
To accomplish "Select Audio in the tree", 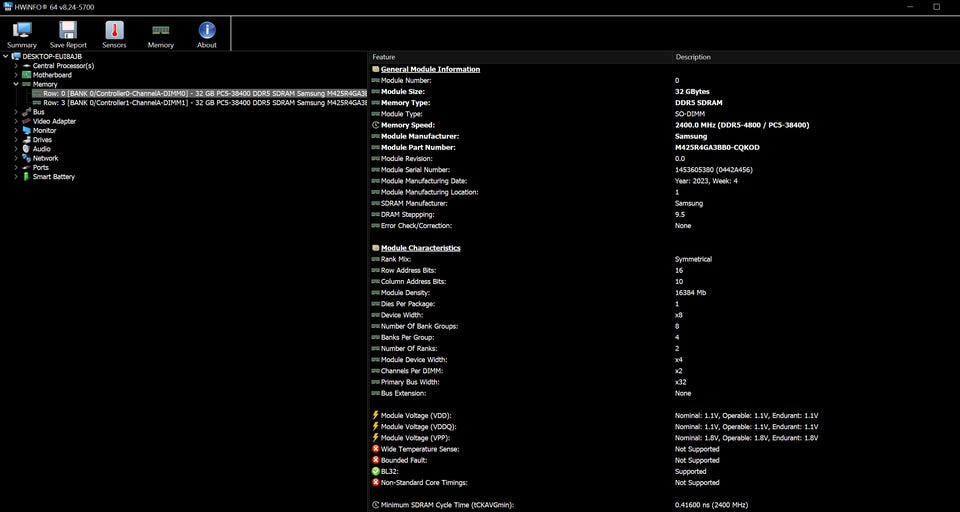I will 42,149.
